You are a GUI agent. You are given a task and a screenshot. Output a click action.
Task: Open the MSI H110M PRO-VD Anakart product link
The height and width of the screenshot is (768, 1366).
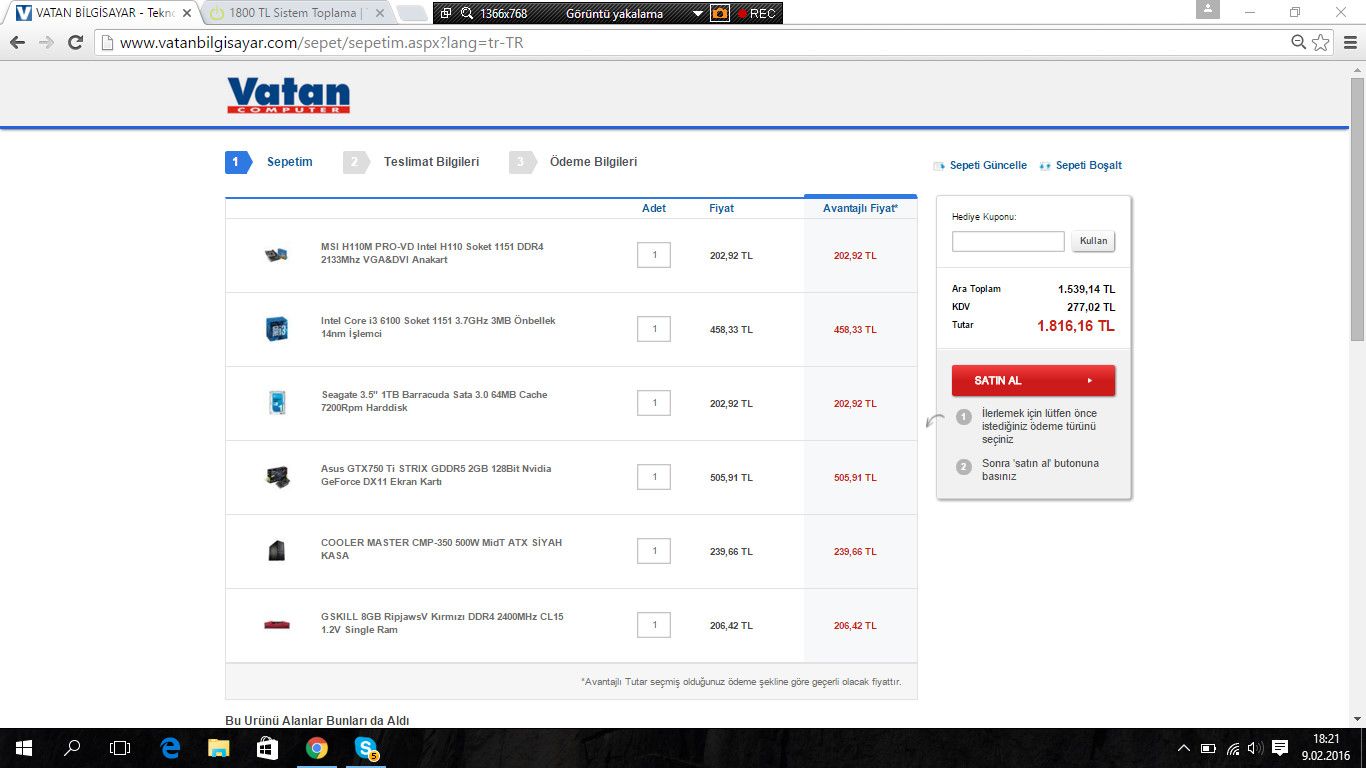[x=432, y=253]
